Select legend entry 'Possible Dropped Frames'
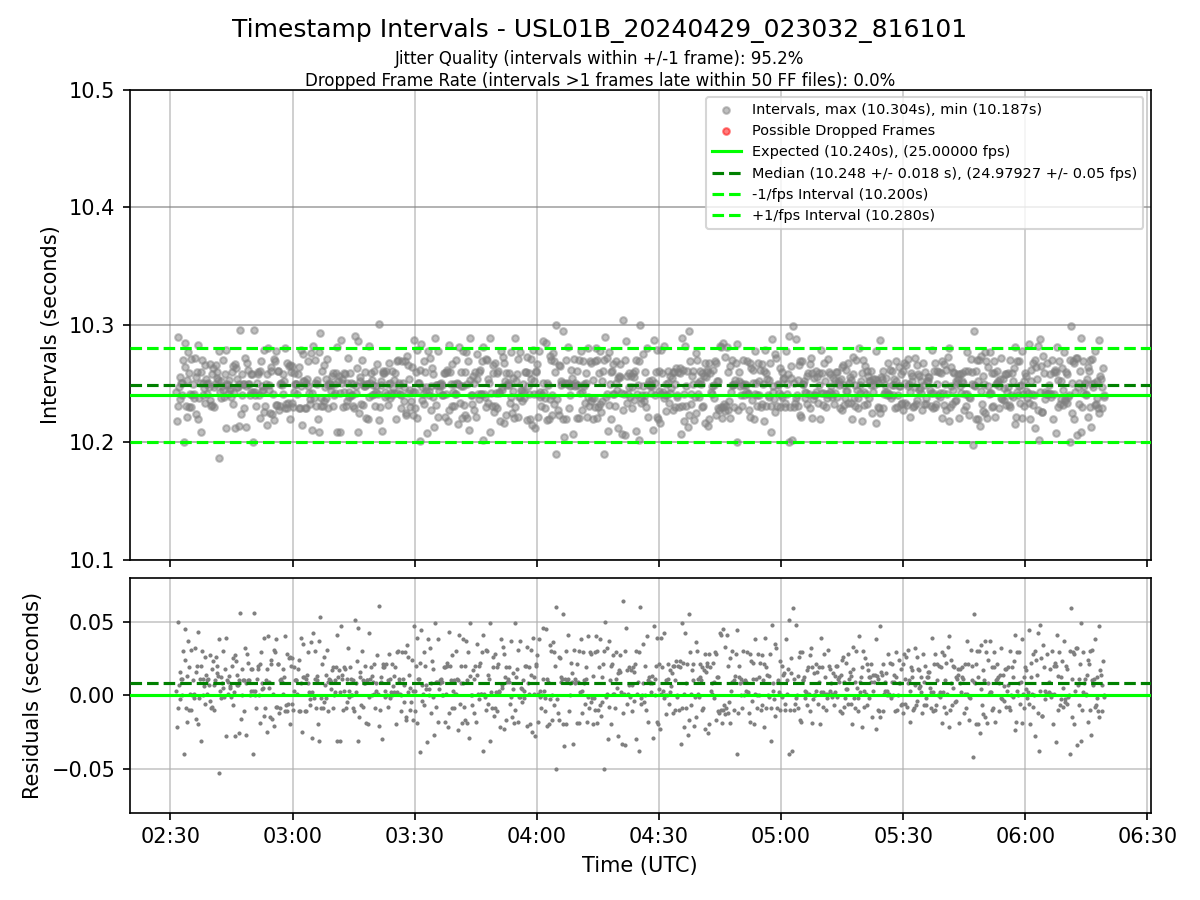The height and width of the screenshot is (900, 1200). (843, 130)
